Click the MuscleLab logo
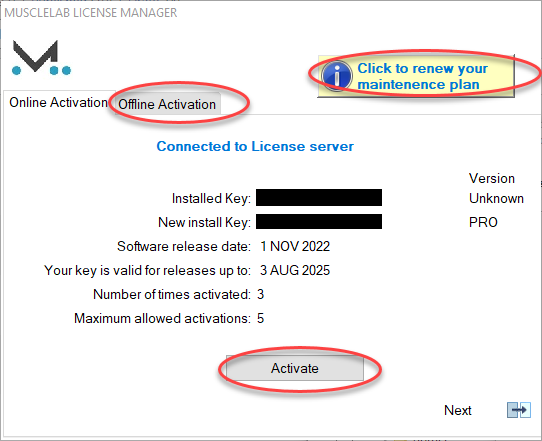Viewport: 542px width, 441px height. 41,57
